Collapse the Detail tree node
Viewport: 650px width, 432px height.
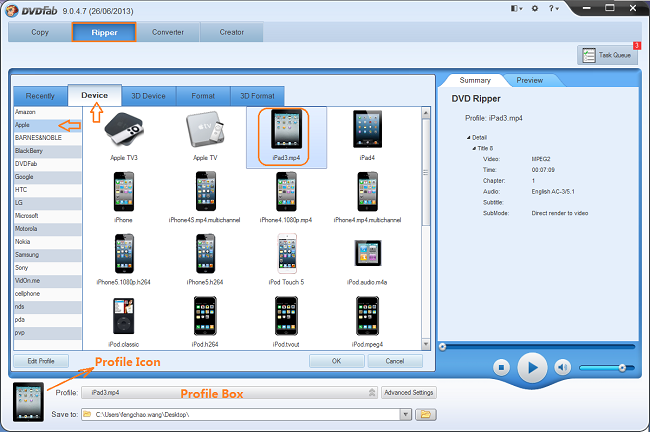(x=468, y=138)
